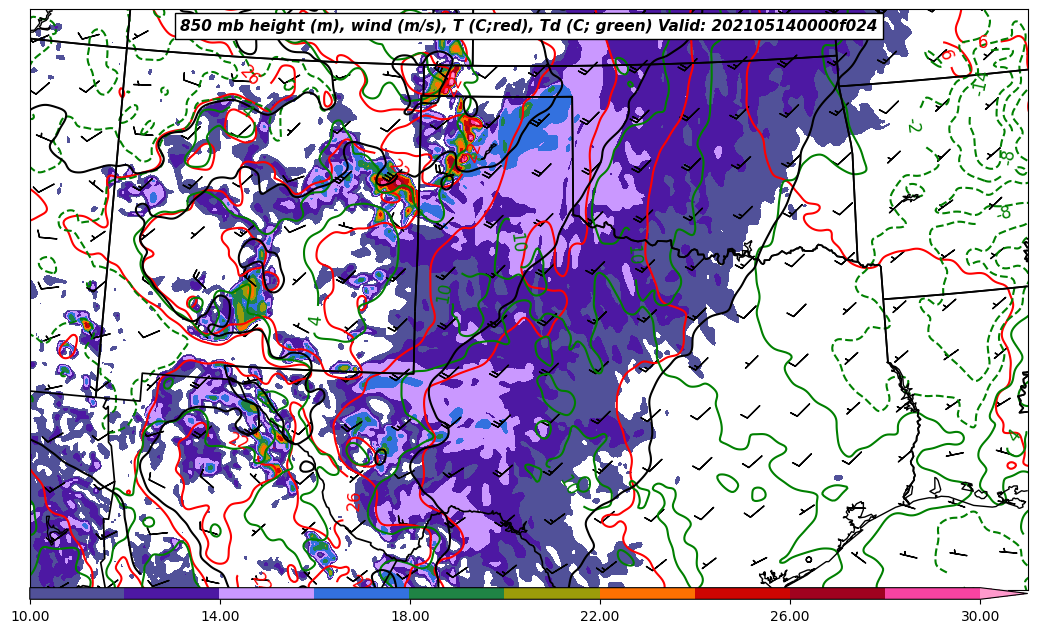Select the dark red 26–28 colorbar segment

coord(837,593)
